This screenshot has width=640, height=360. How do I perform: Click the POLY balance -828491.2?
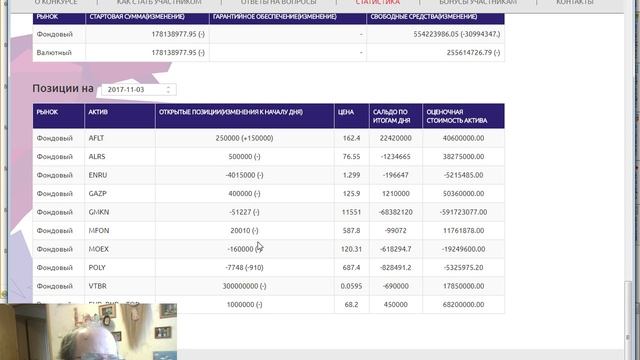[x=396, y=267]
